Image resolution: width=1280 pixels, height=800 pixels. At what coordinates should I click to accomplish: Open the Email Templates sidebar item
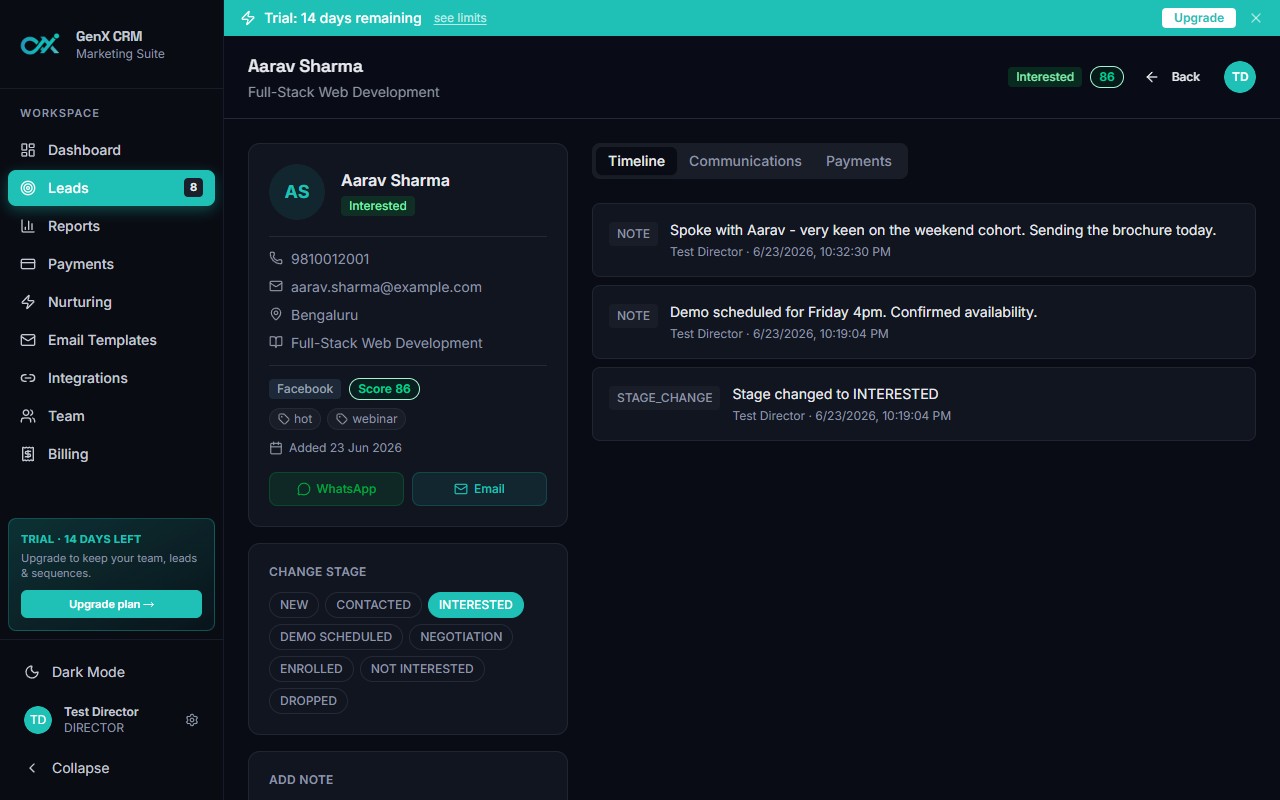point(111,340)
